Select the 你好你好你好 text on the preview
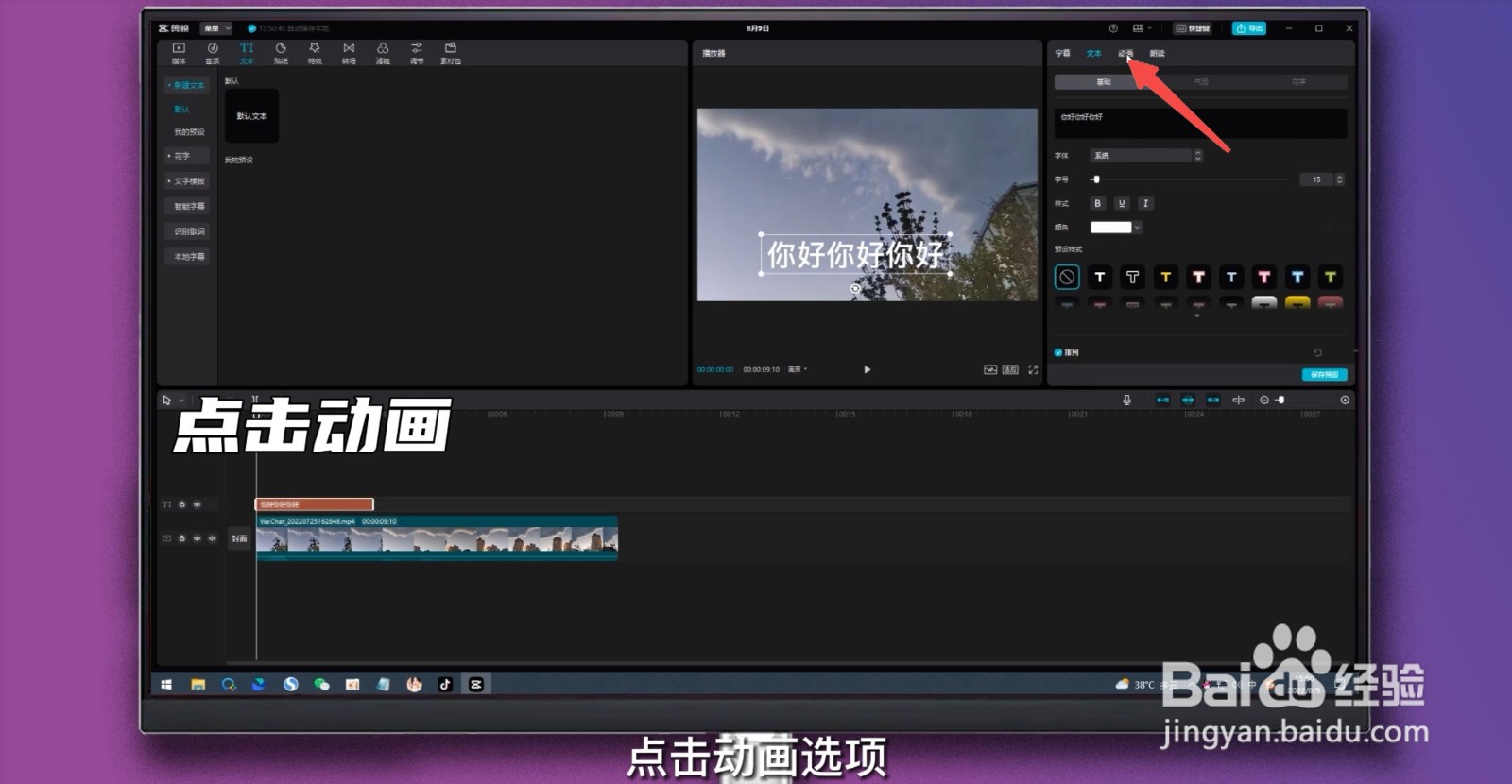1512x784 pixels. coord(855,254)
